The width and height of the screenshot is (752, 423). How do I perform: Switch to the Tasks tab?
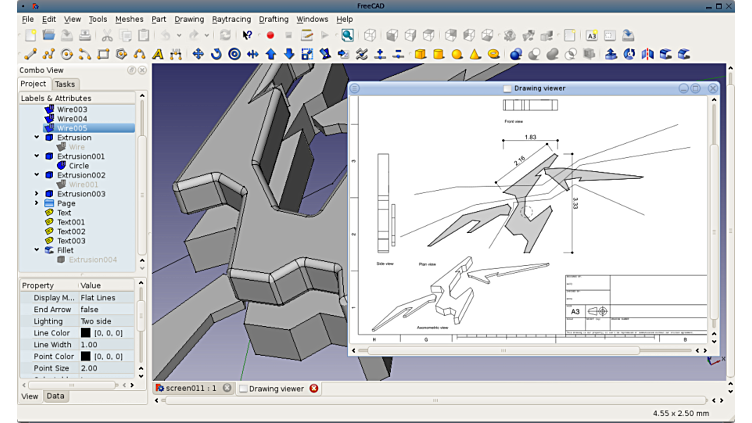65,84
